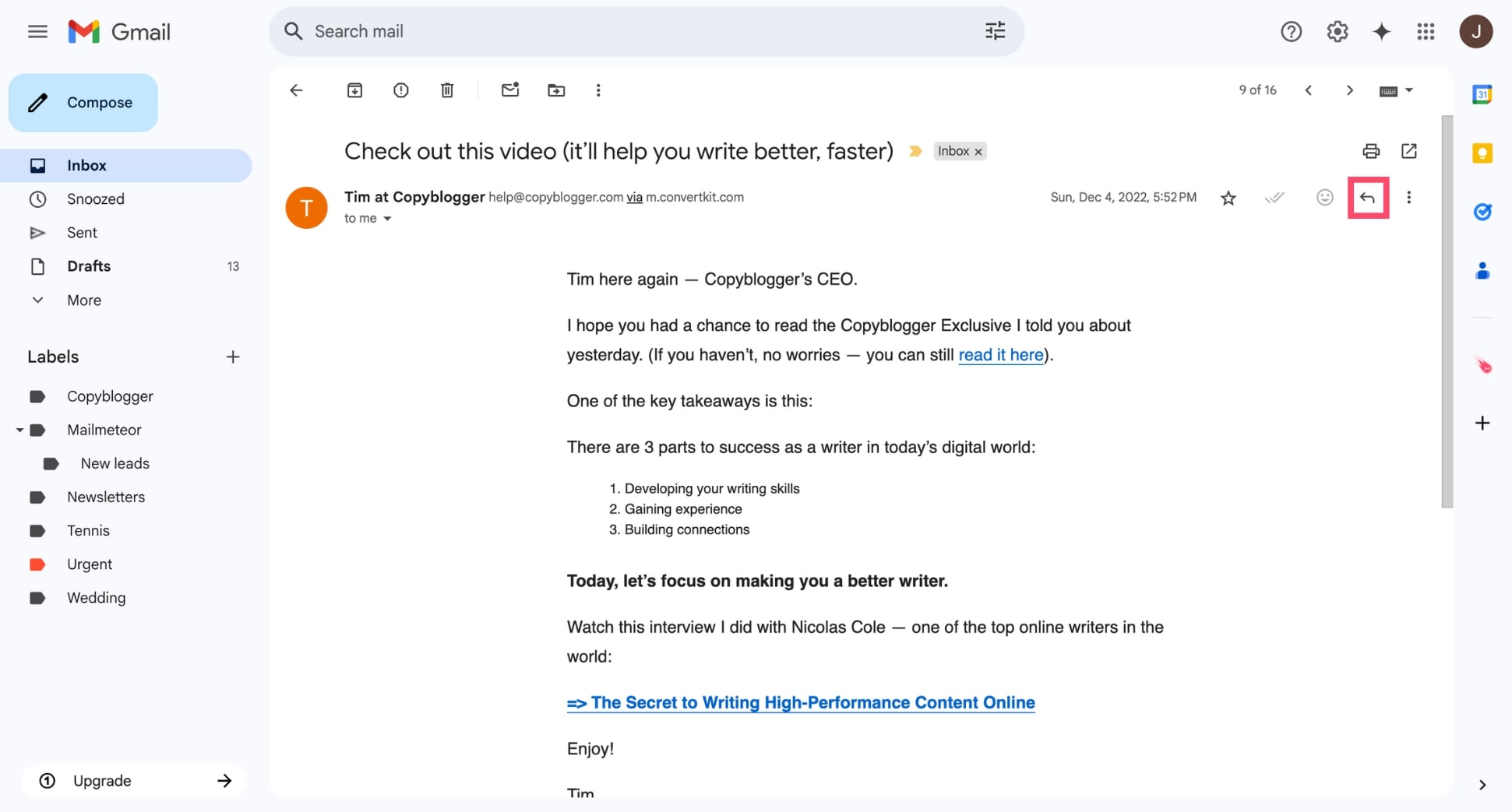Click the Gemini sparkle icon
Screen dimensions: 1512x812
(x=1381, y=31)
